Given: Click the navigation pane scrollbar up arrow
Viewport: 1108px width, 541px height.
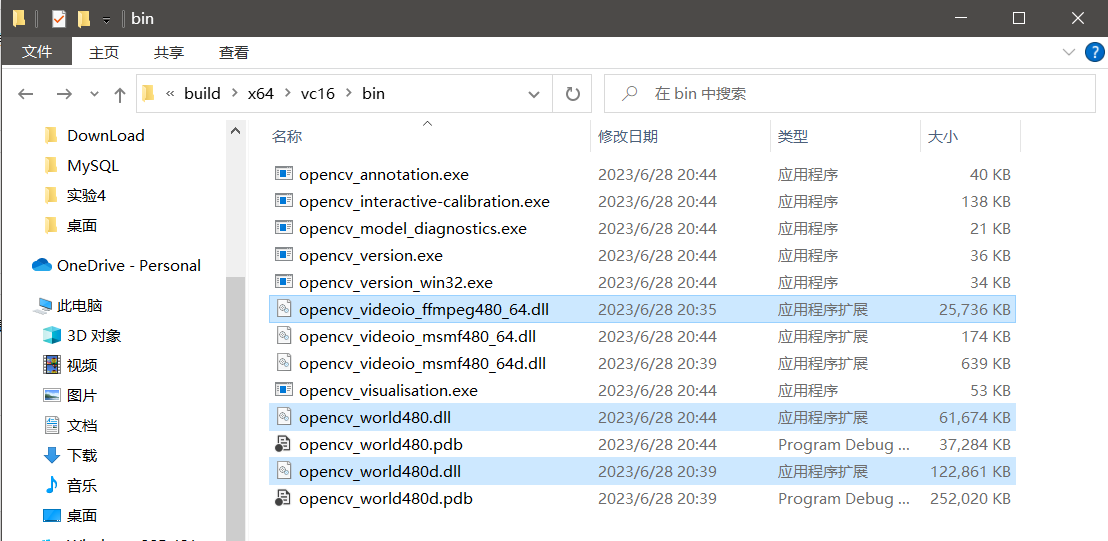Looking at the screenshot, I should tap(235, 130).
